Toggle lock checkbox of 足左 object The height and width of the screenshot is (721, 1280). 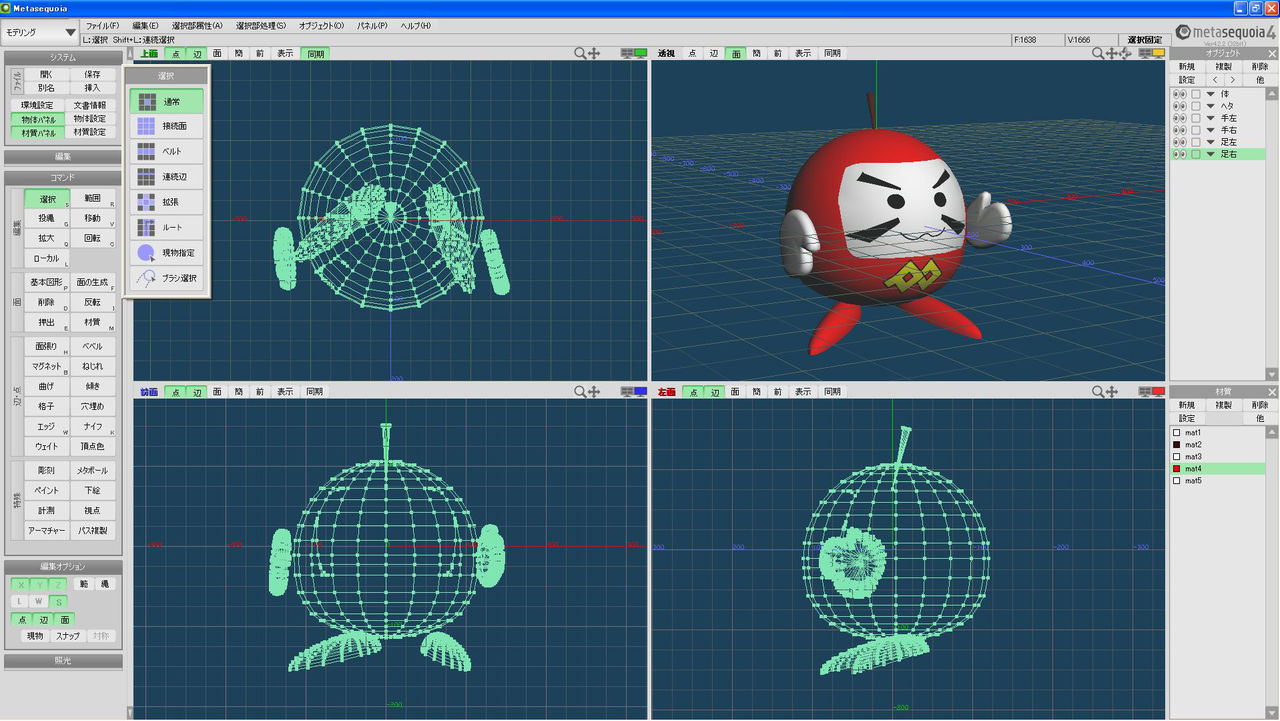pyautogui.click(x=1196, y=142)
